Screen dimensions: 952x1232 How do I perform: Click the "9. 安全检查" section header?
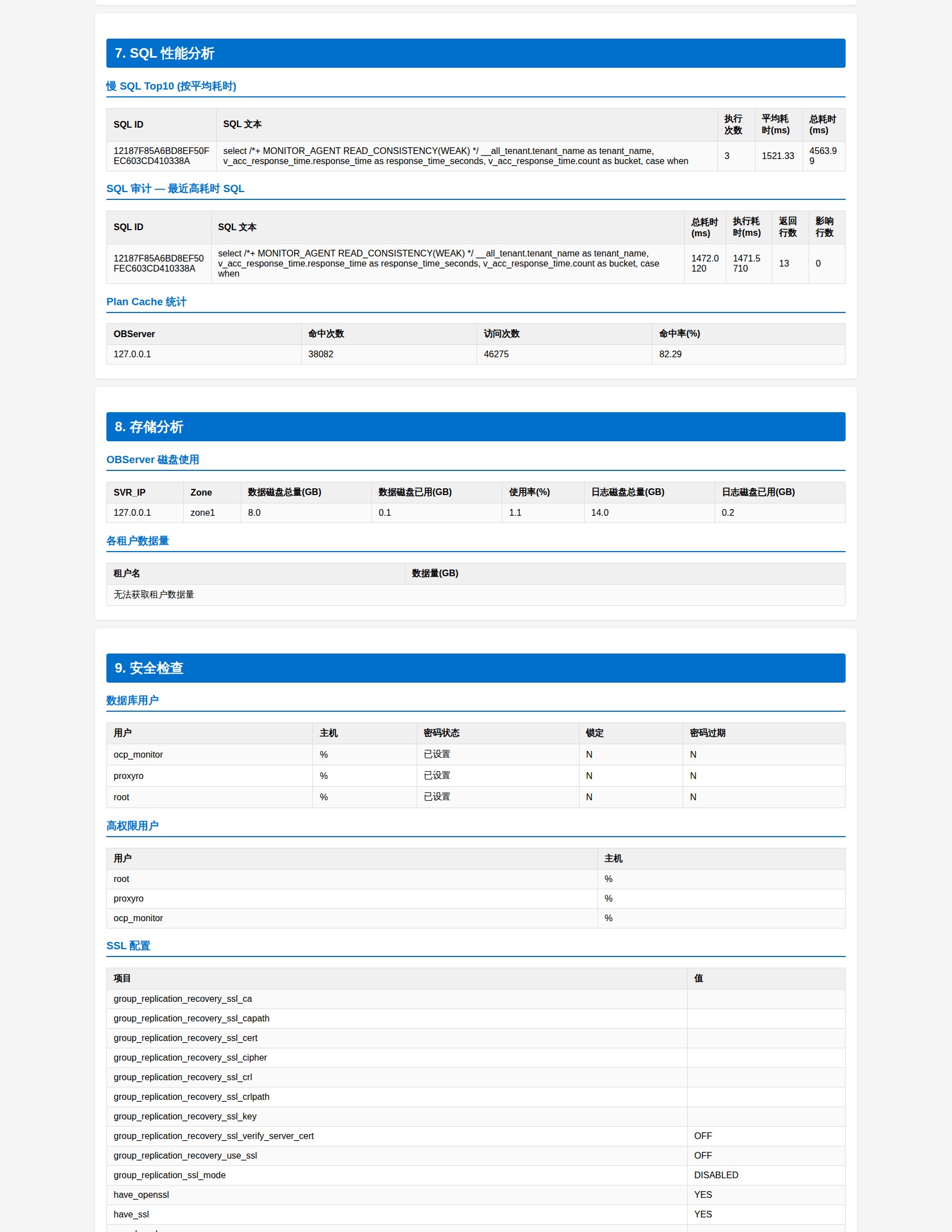click(x=475, y=668)
